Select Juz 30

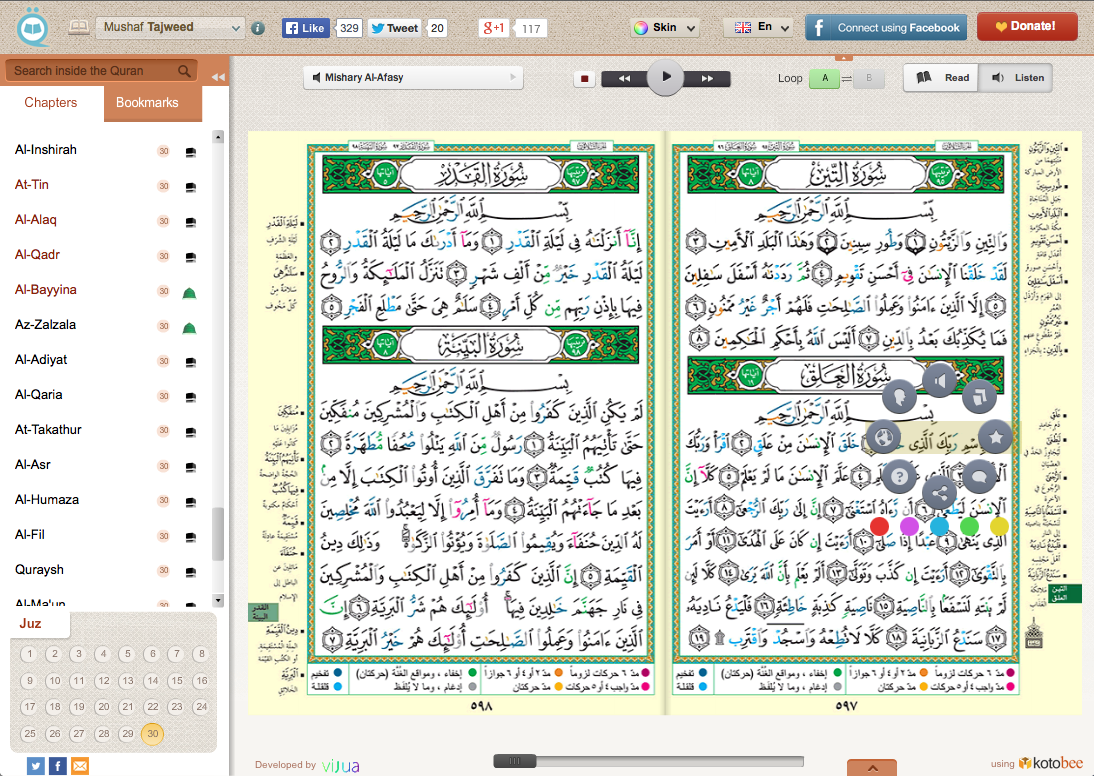pyautogui.click(x=152, y=733)
